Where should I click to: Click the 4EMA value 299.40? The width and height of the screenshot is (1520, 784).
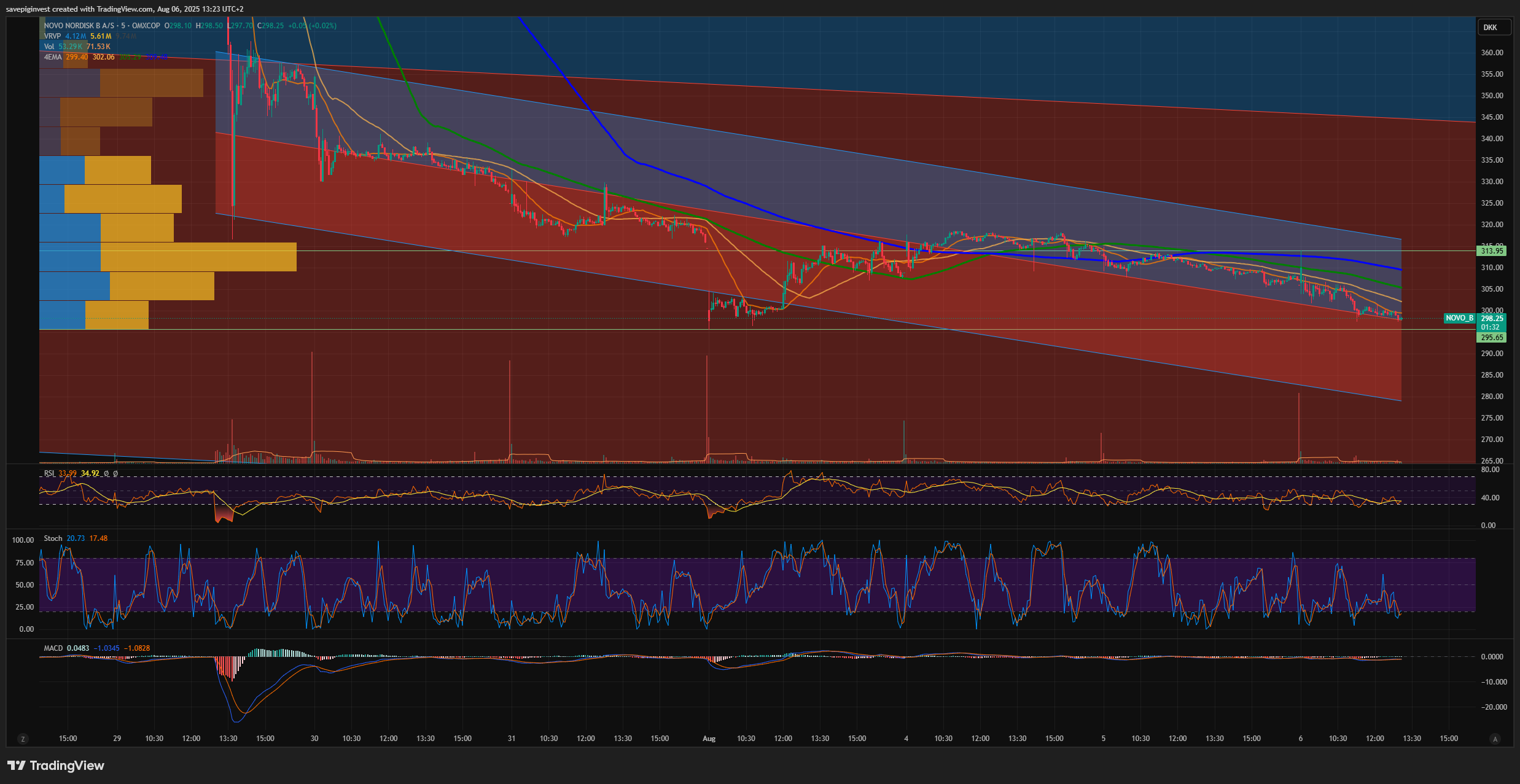coord(77,57)
